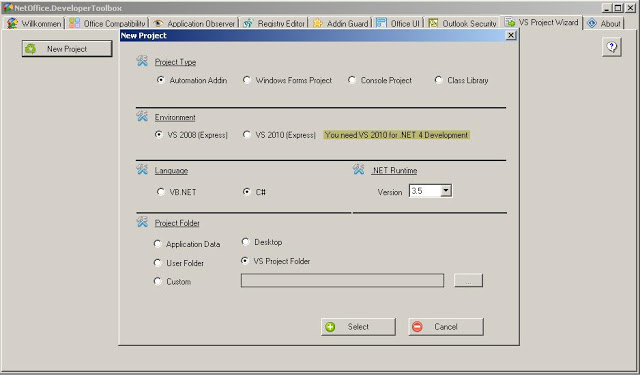Switch to Addin Guard tab
This screenshot has height=376, width=640.
(x=341, y=23)
